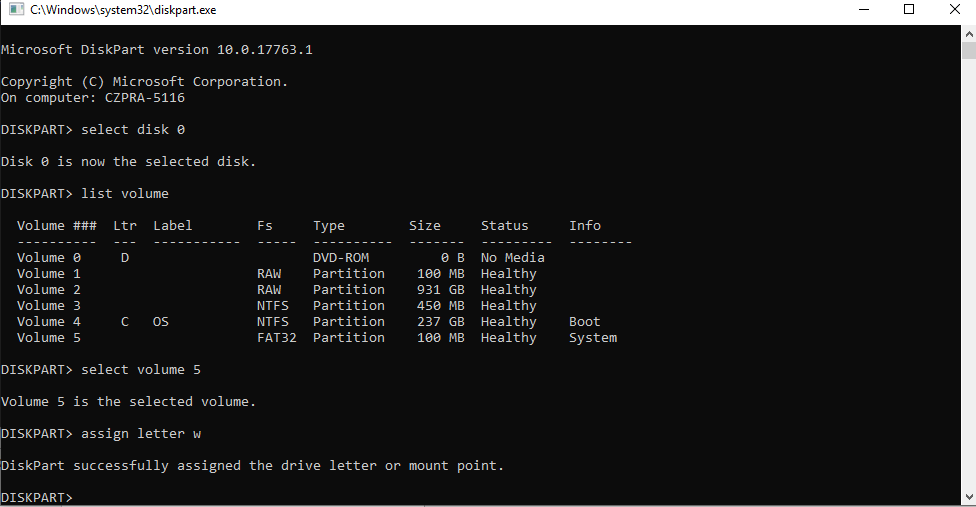Viewport: 976px width, 507px height.
Task: Click the 'list volume' command text
Action: (125, 193)
